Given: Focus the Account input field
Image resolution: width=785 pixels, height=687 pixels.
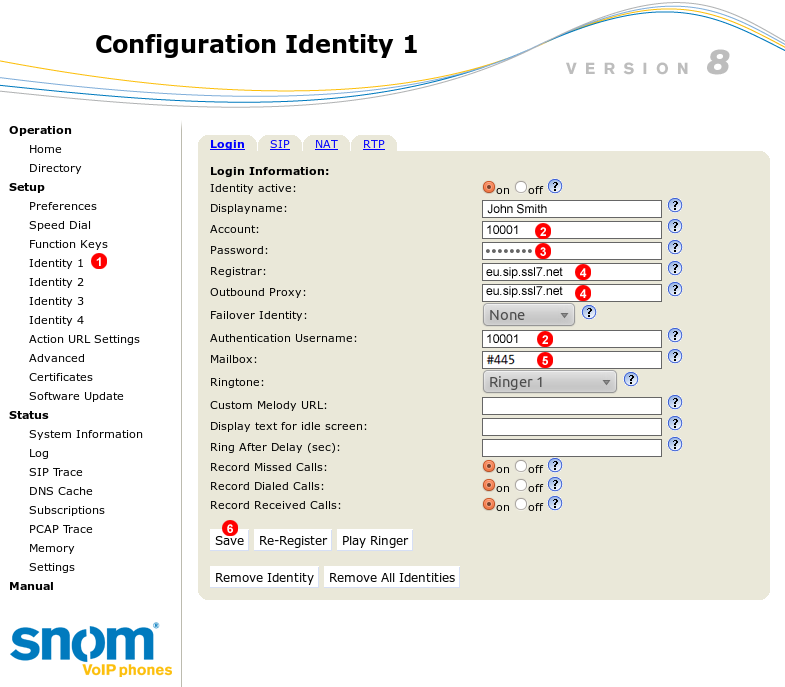Looking at the screenshot, I should click(572, 230).
